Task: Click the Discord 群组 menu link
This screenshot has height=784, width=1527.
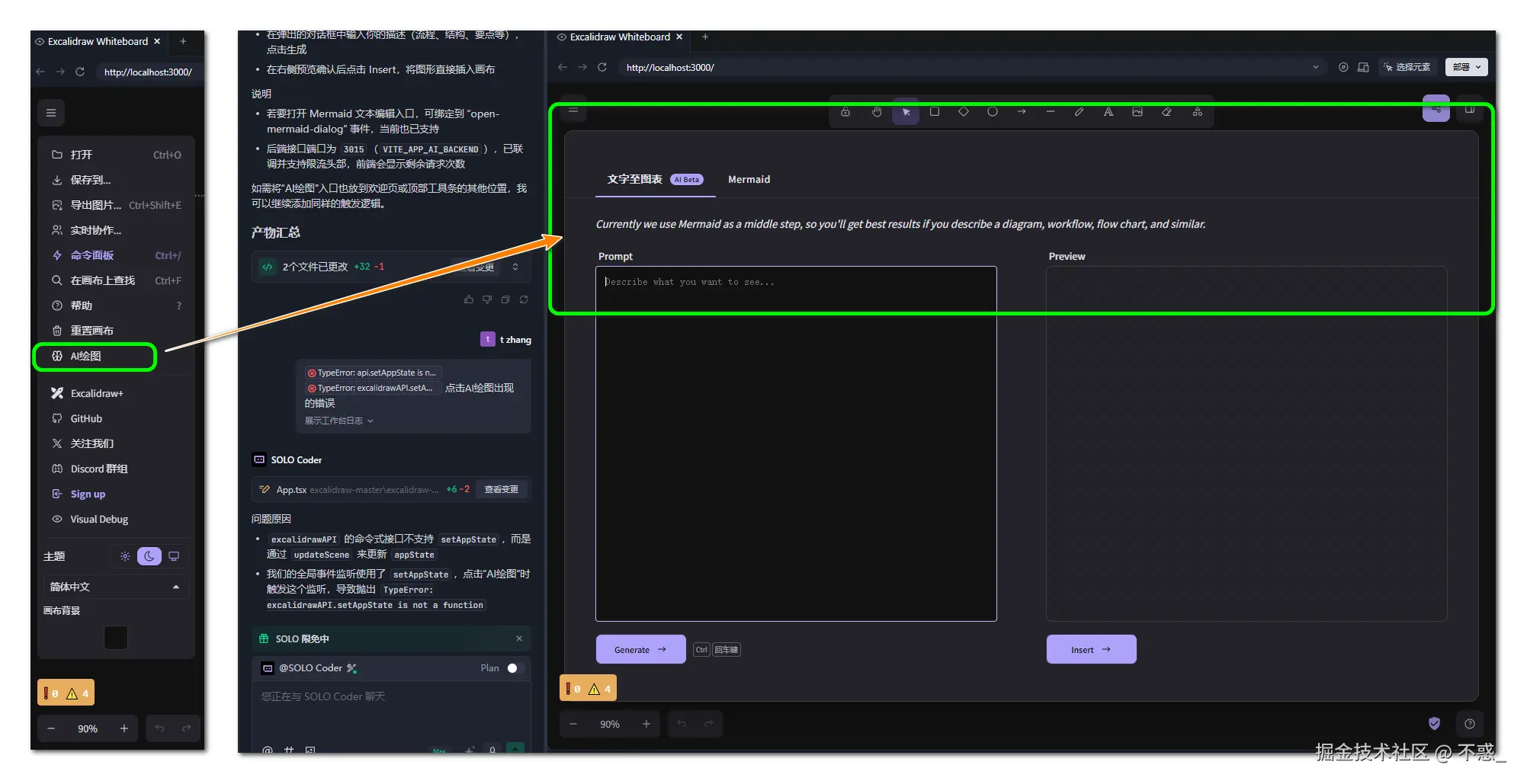Action: (117, 469)
